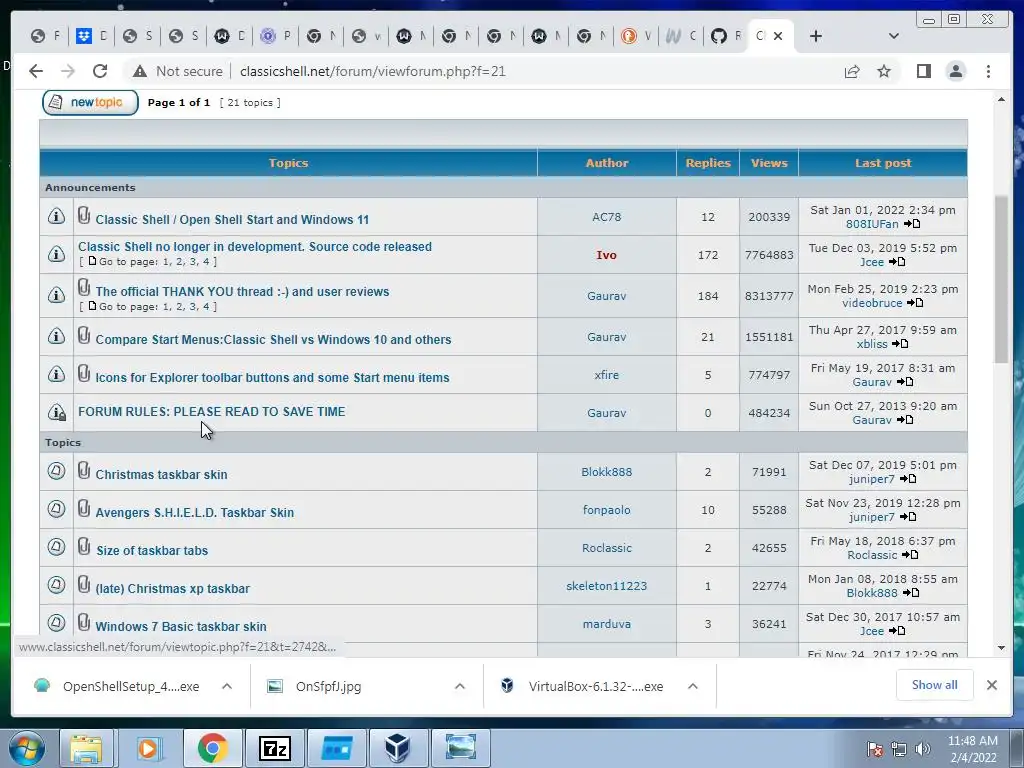Open 7-Zip from taskbar
This screenshot has height=768, width=1024.
click(274, 748)
